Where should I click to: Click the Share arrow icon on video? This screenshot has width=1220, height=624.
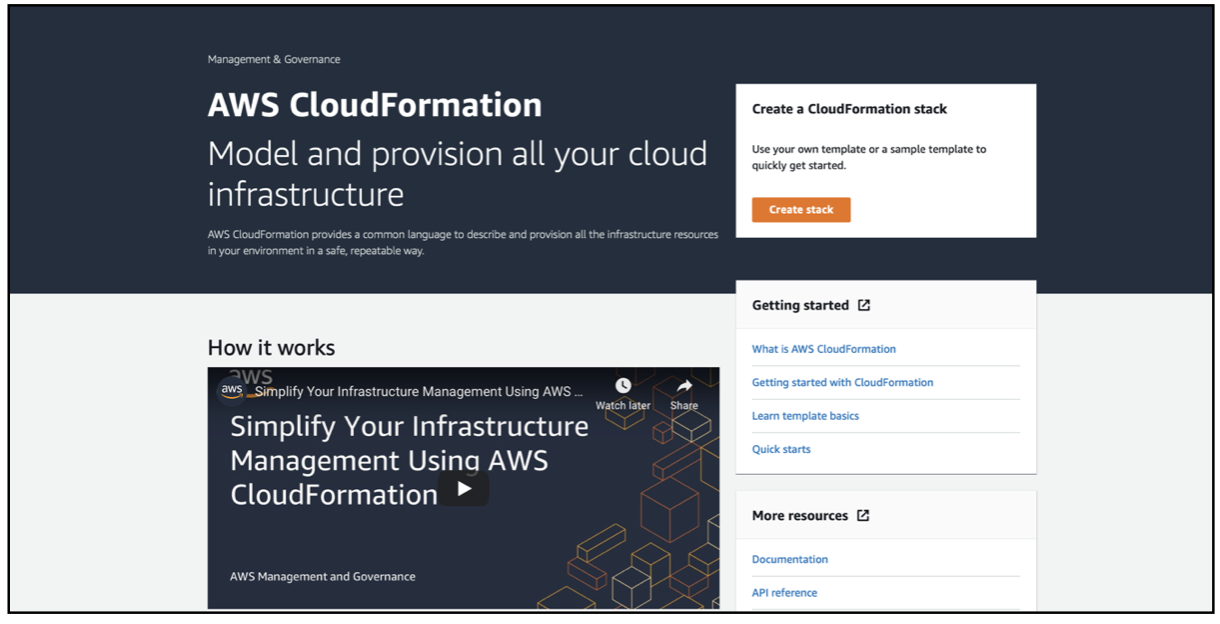684,385
